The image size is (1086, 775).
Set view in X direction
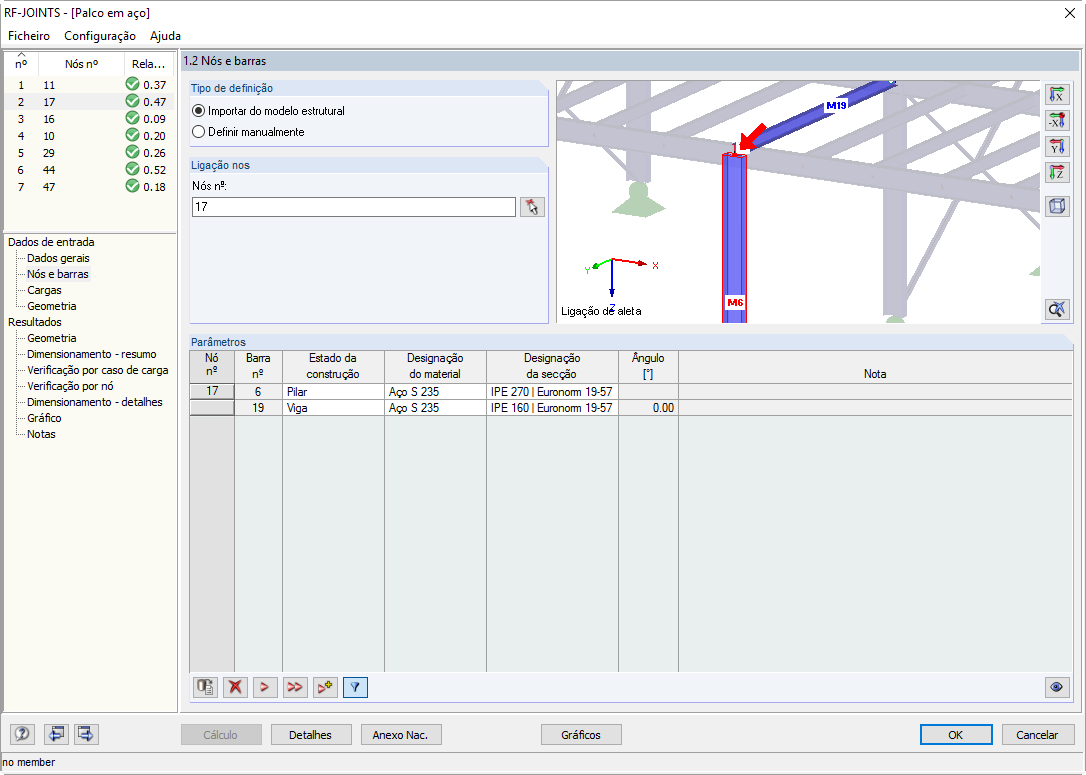point(1056,95)
